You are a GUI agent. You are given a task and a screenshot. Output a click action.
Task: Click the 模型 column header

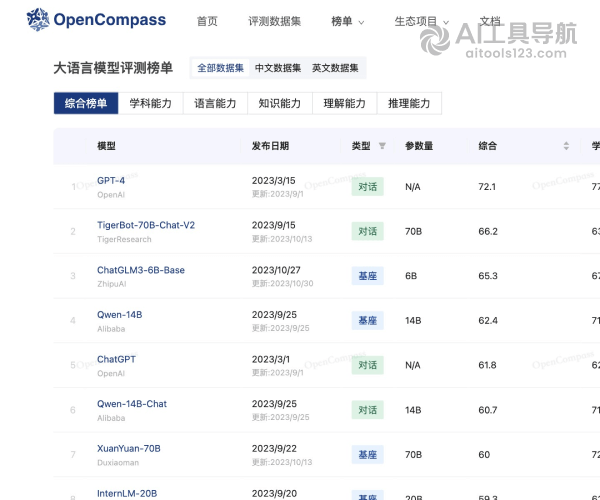[x=106, y=146]
